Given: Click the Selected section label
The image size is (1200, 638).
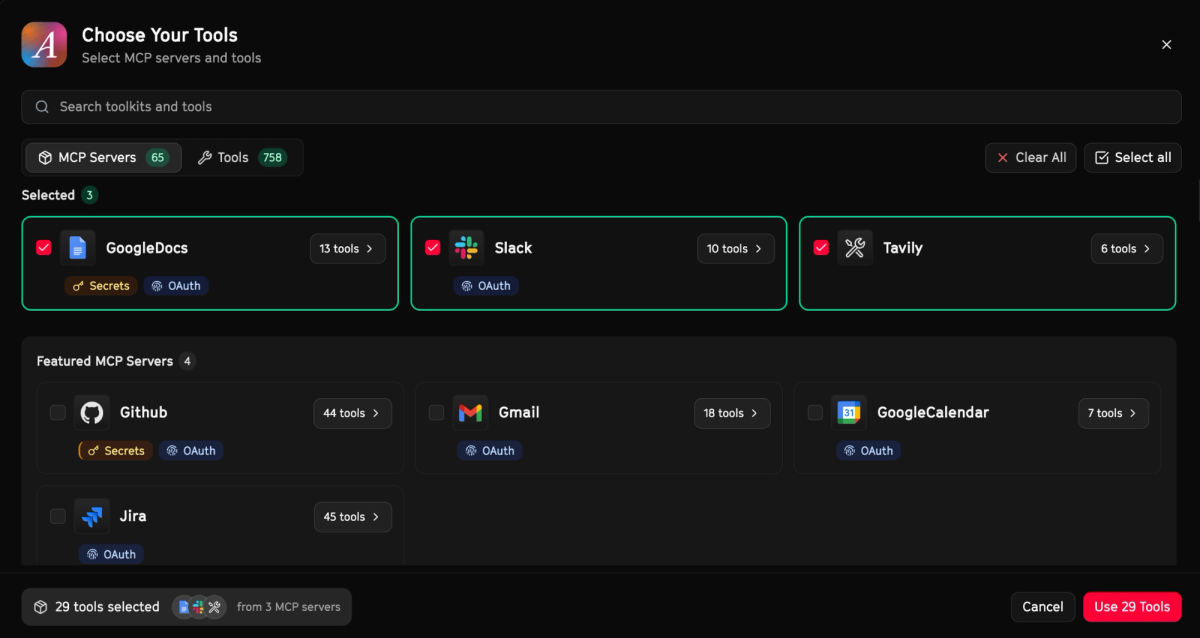Looking at the screenshot, I should click(48, 195).
